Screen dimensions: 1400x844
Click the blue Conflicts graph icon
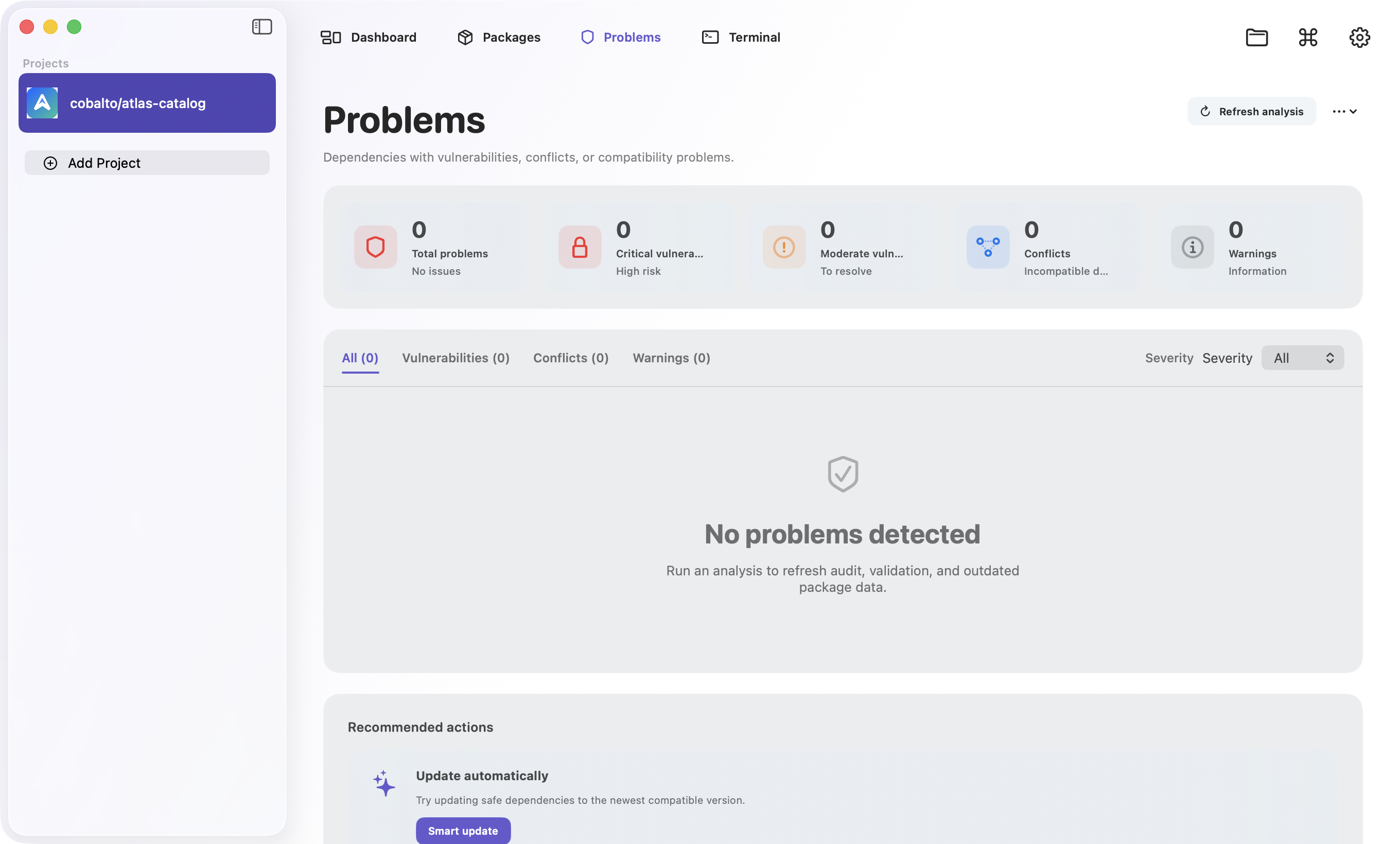(x=988, y=247)
